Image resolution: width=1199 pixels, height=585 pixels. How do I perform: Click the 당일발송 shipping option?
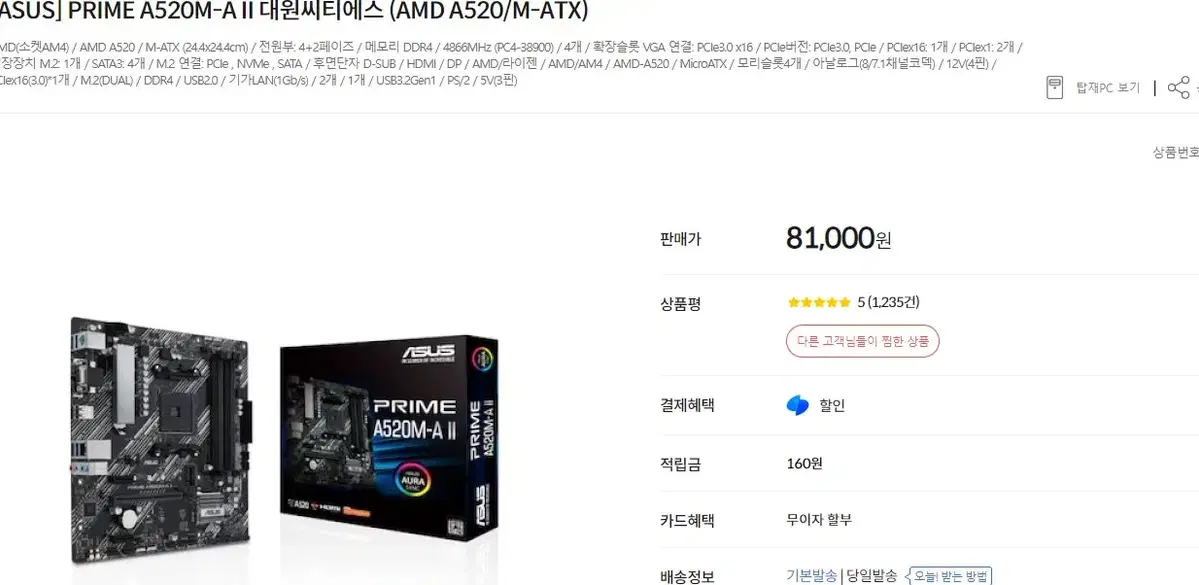pyautogui.click(x=871, y=576)
